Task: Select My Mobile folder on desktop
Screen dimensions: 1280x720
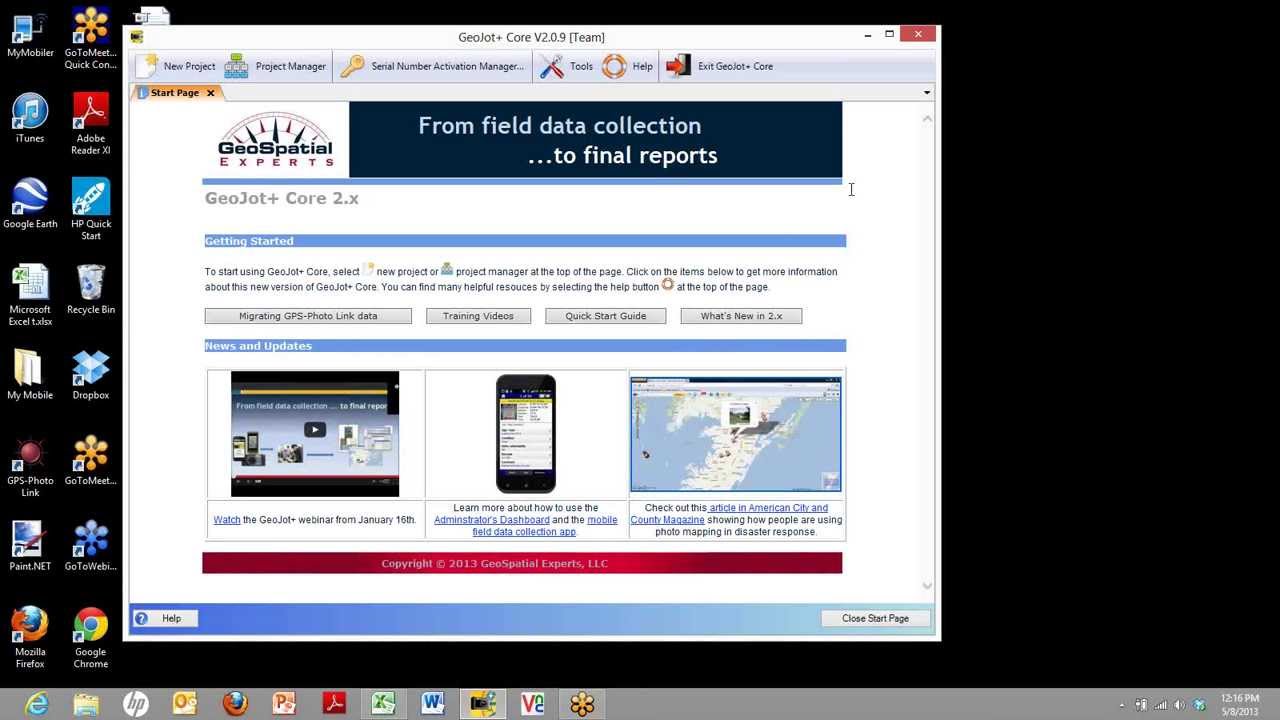Action: point(30,375)
